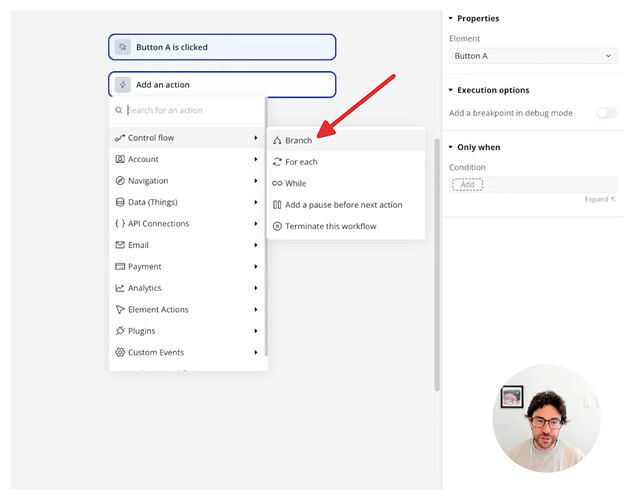632x500 pixels.
Task: Expand the Element Actions submenu arrow
Action: [x=256, y=309]
